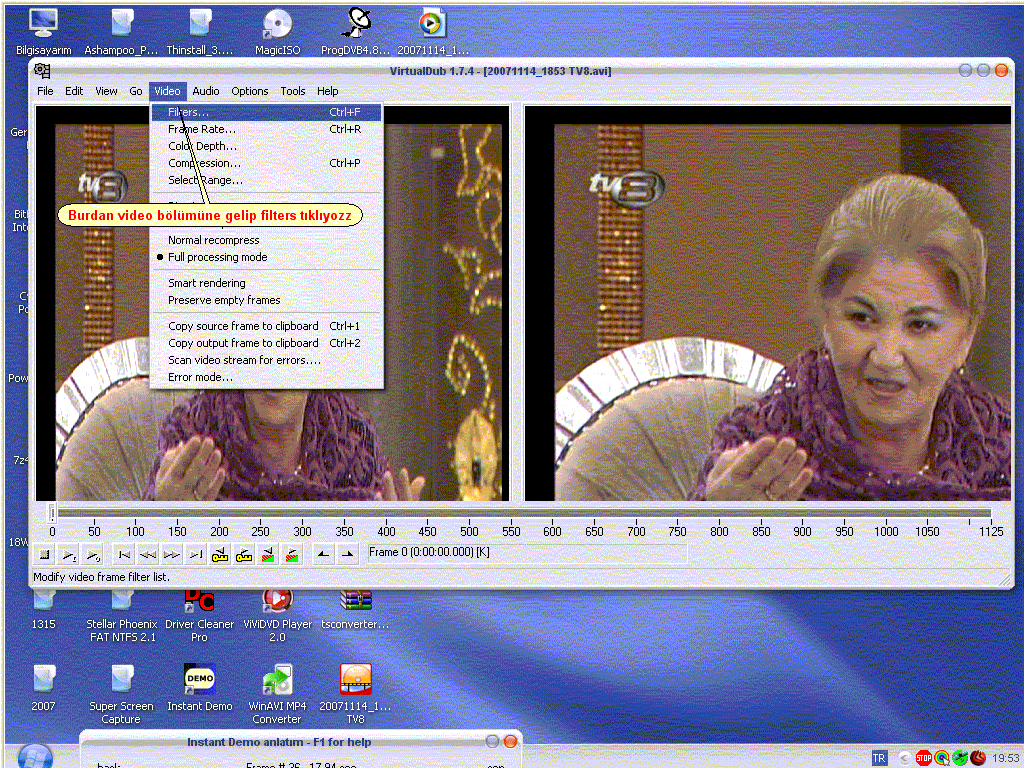Click the scene forward scan icon
This screenshot has width=1024, height=768.
point(293,555)
